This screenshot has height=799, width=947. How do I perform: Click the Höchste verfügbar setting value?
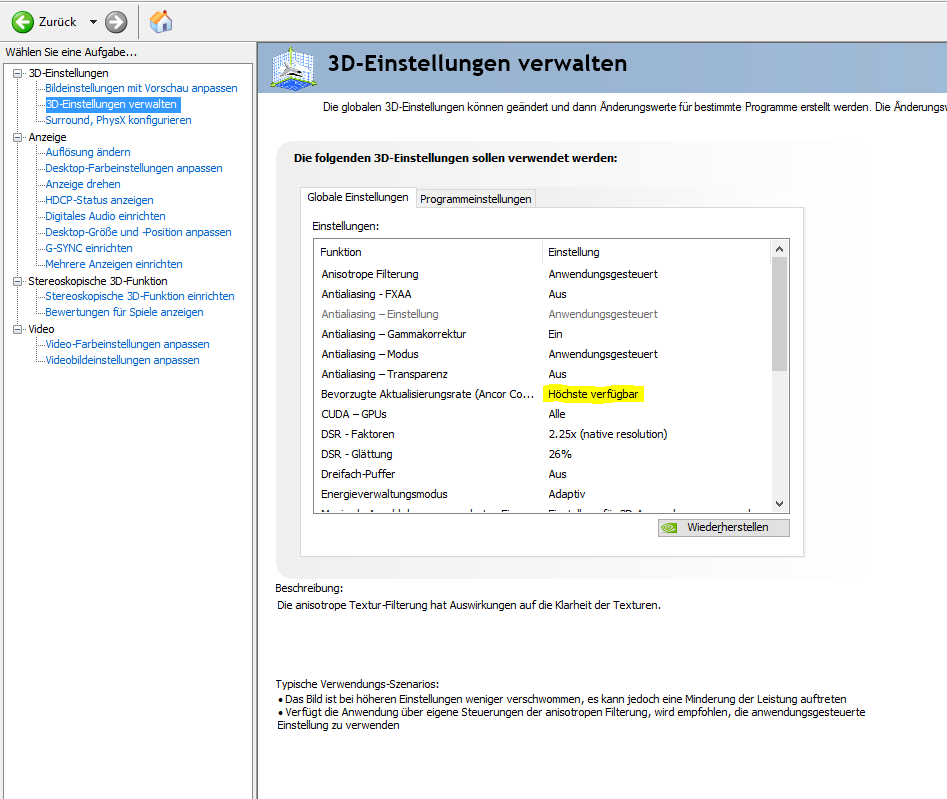[x=593, y=394]
